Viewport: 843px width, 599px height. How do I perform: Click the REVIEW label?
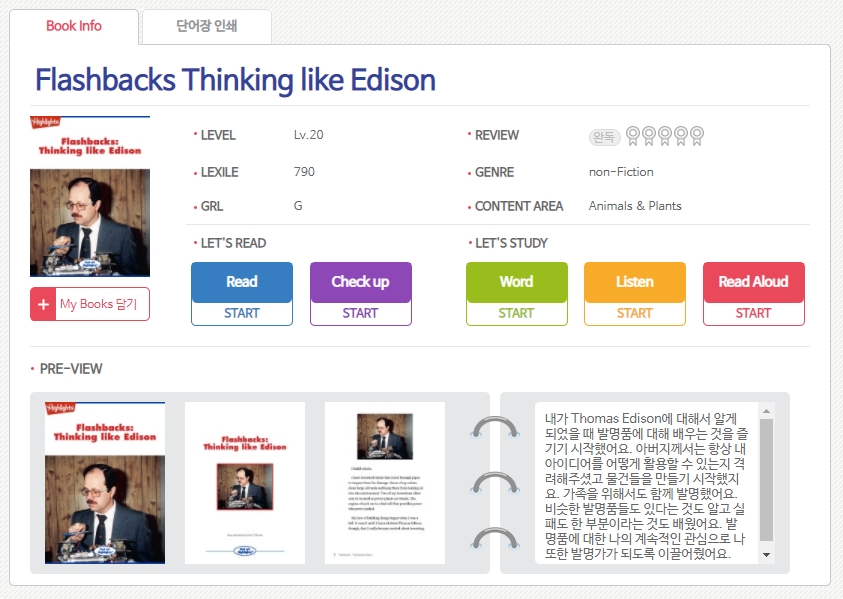pyautogui.click(x=497, y=135)
